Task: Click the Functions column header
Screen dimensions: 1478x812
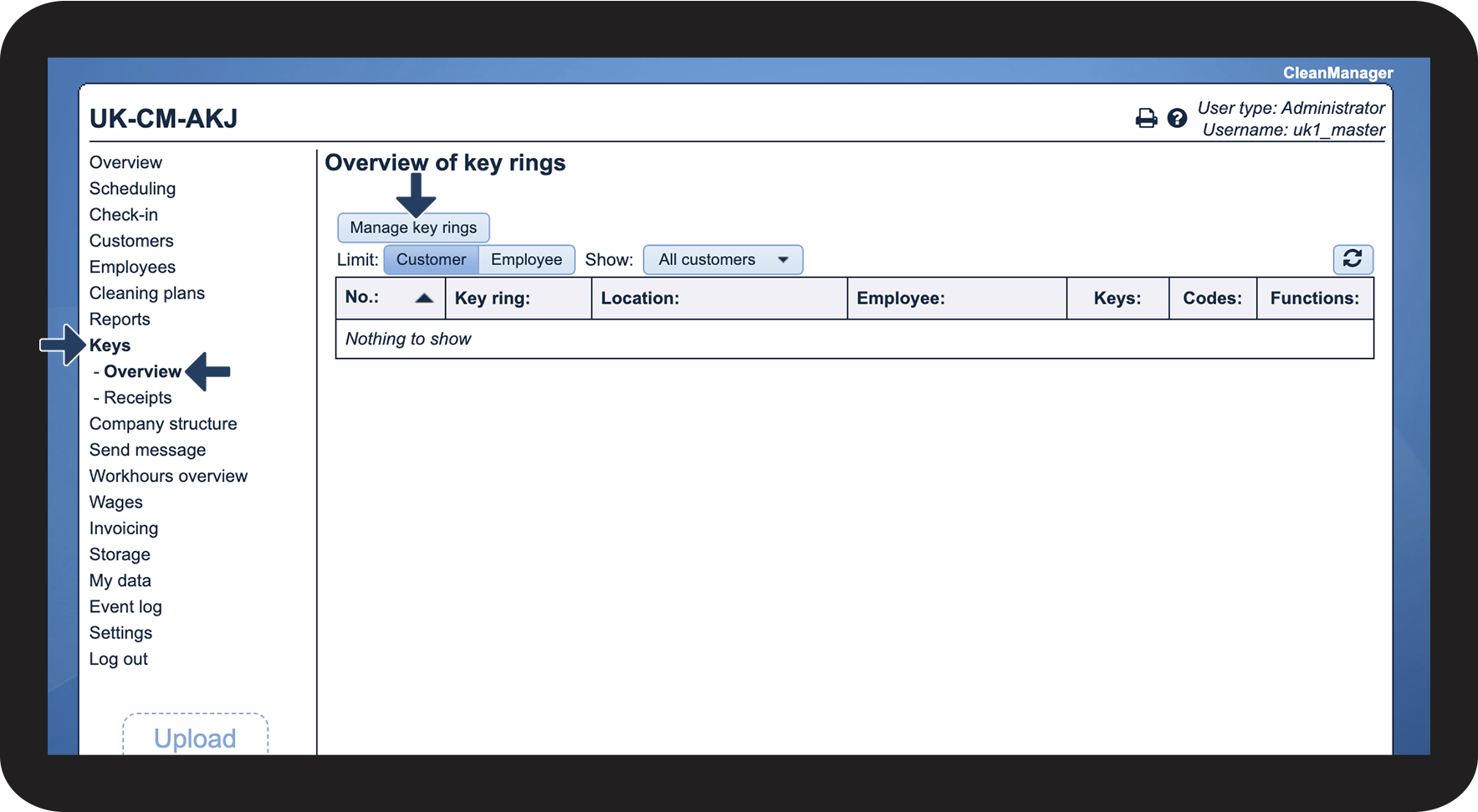Action: (1315, 298)
